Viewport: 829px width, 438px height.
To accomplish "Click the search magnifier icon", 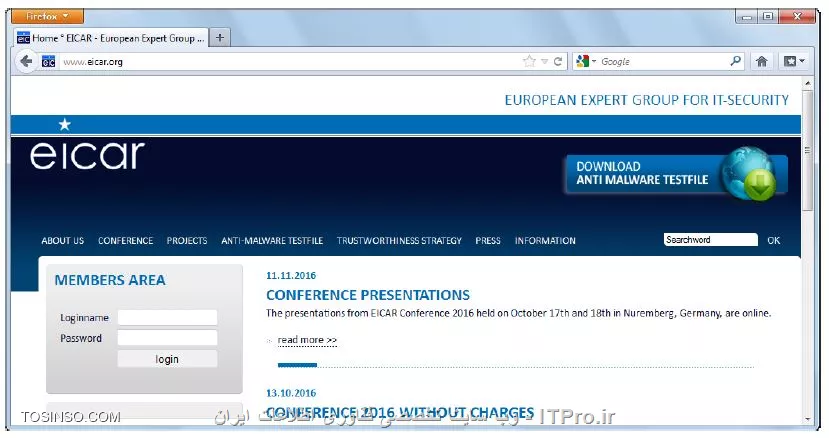I will [x=735, y=61].
